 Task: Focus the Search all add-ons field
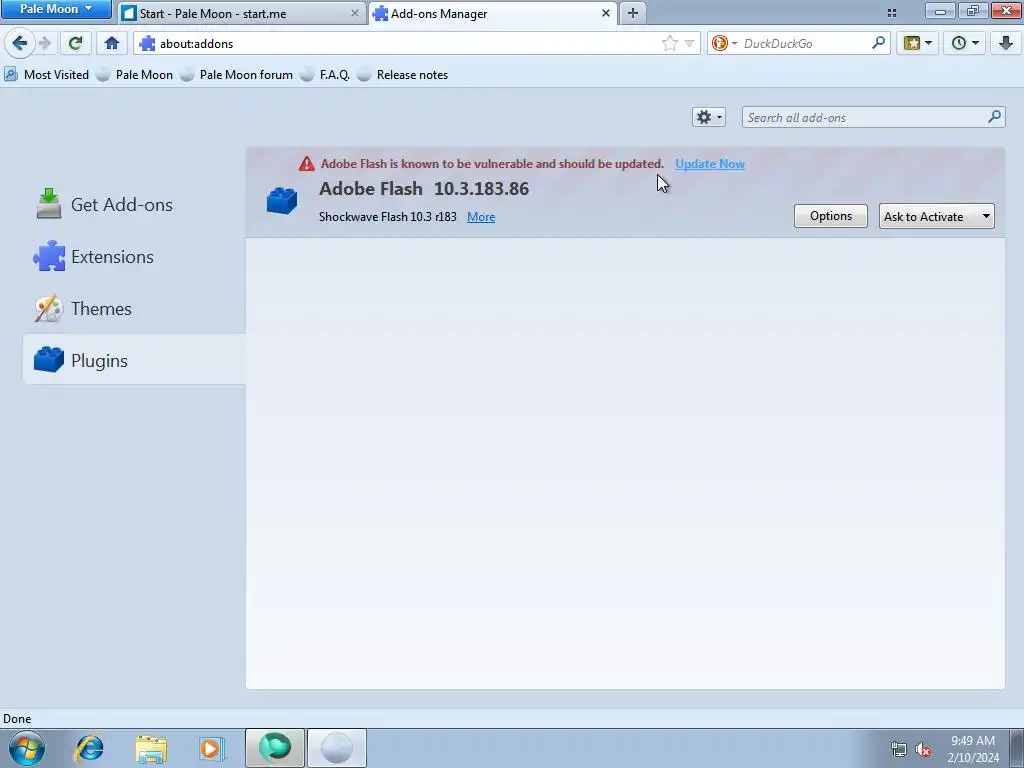point(873,118)
